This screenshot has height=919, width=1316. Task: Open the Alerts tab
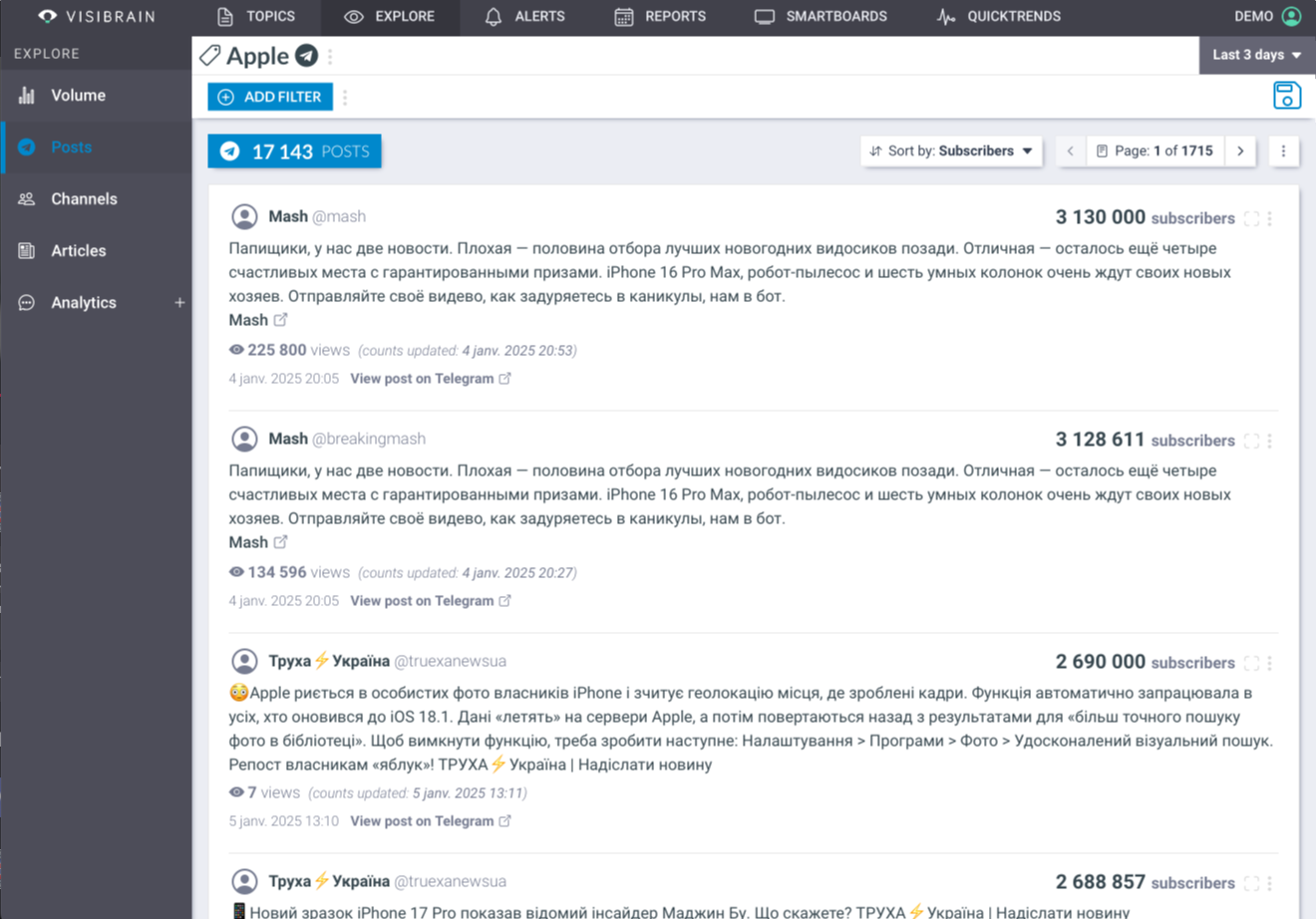tap(524, 16)
